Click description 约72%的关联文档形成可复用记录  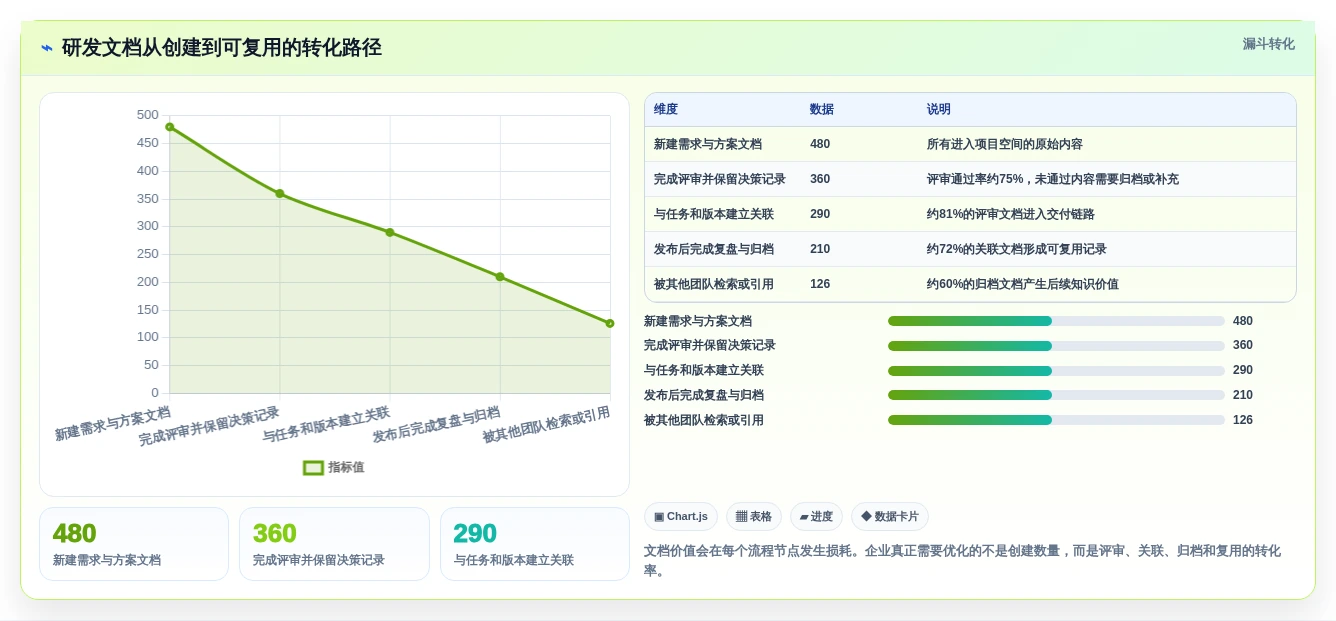point(1017,249)
